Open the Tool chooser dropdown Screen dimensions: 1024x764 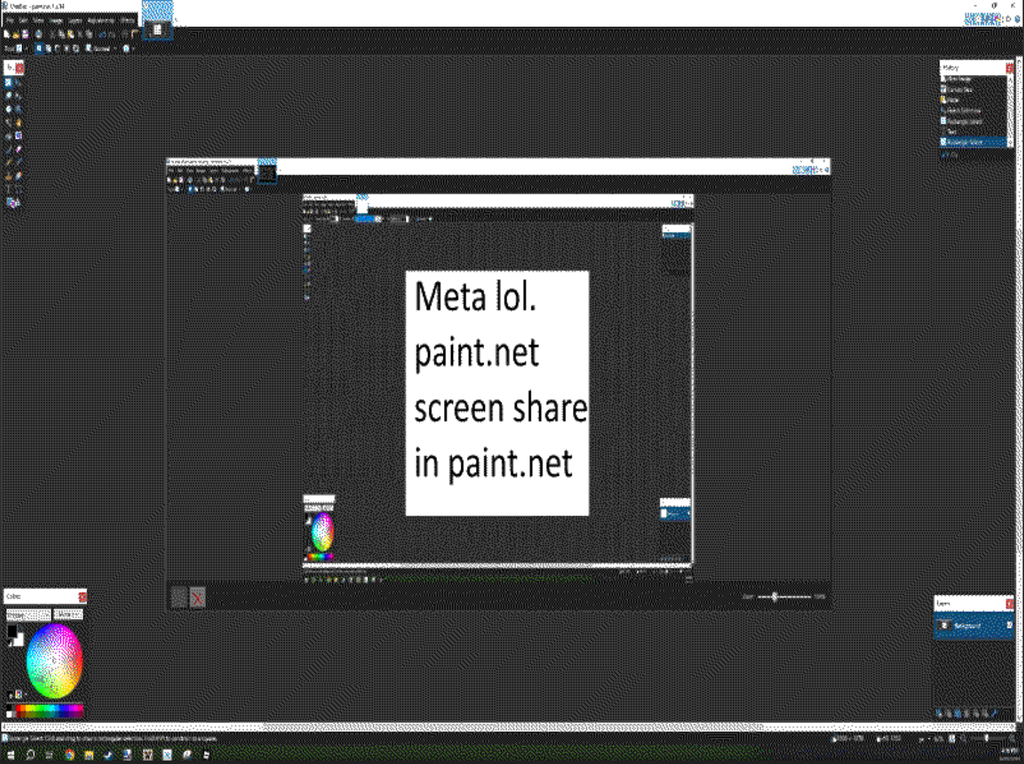[22, 48]
